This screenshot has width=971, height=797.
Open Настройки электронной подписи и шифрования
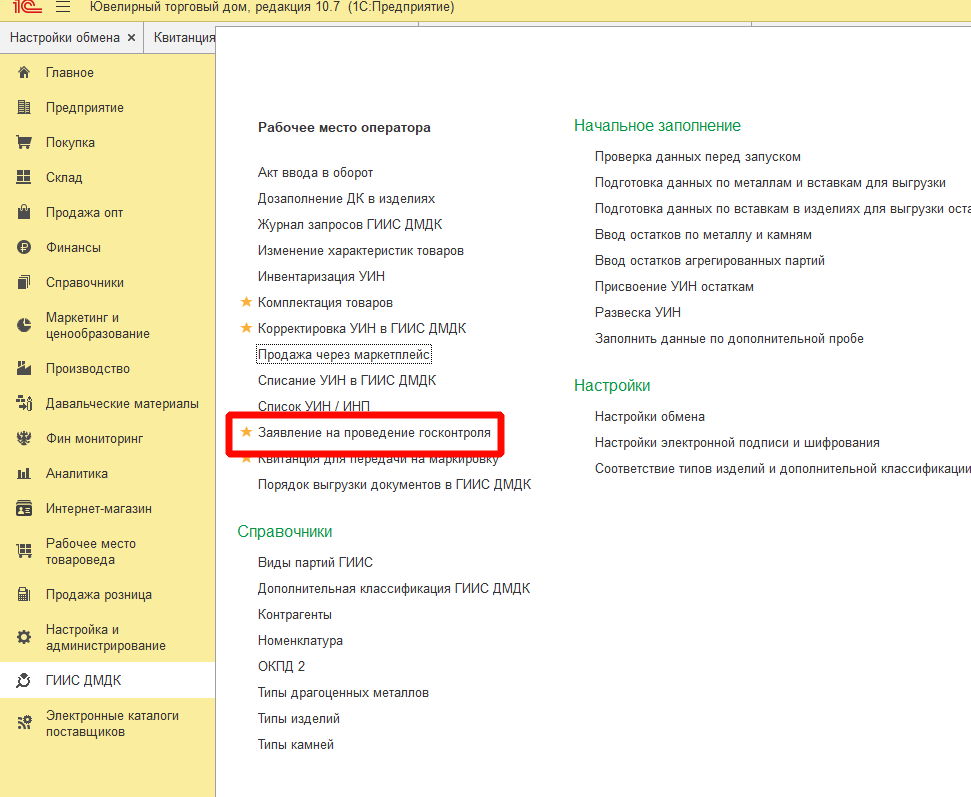click(x=737, y=442)
